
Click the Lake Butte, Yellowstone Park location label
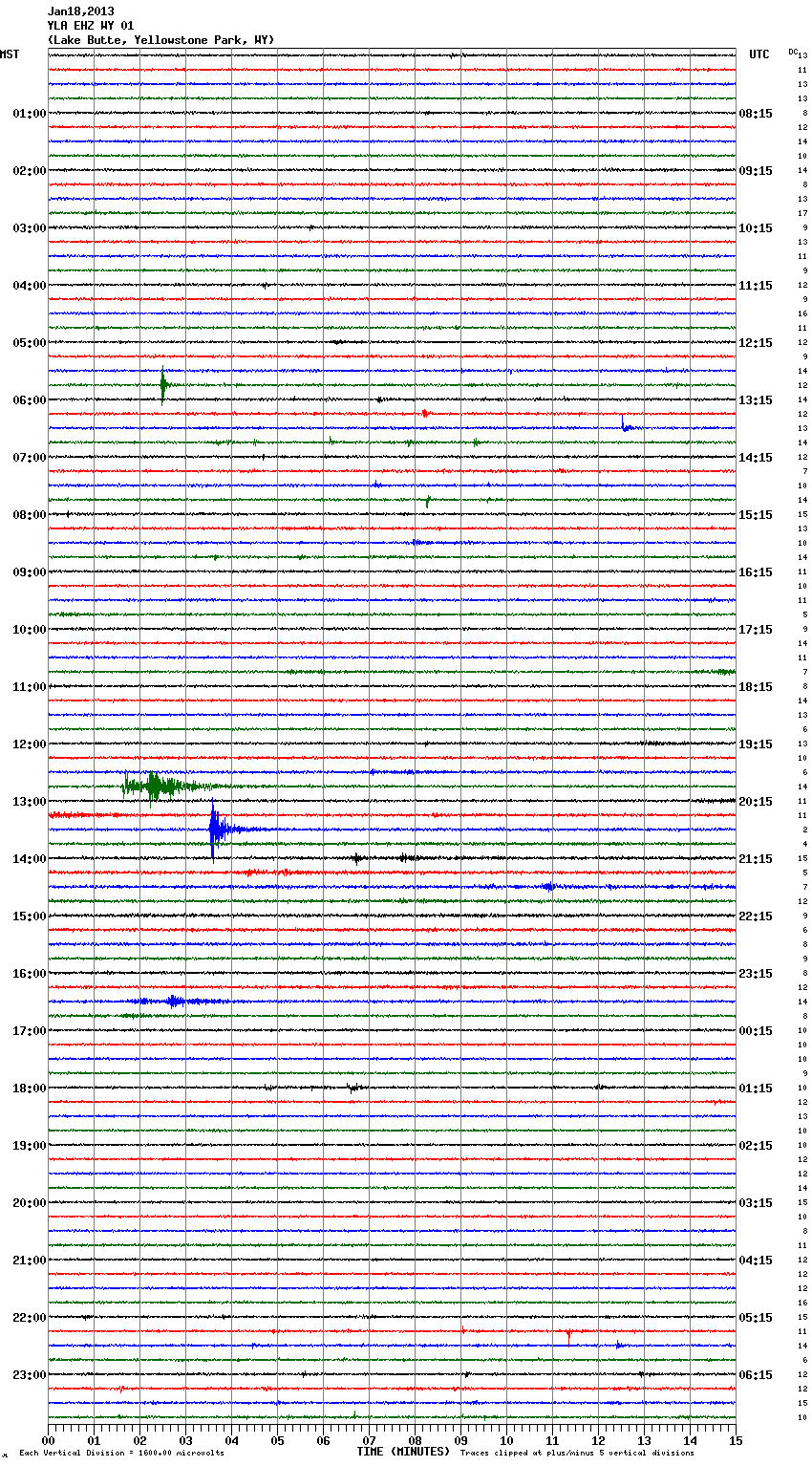click(x=160, y=40)
